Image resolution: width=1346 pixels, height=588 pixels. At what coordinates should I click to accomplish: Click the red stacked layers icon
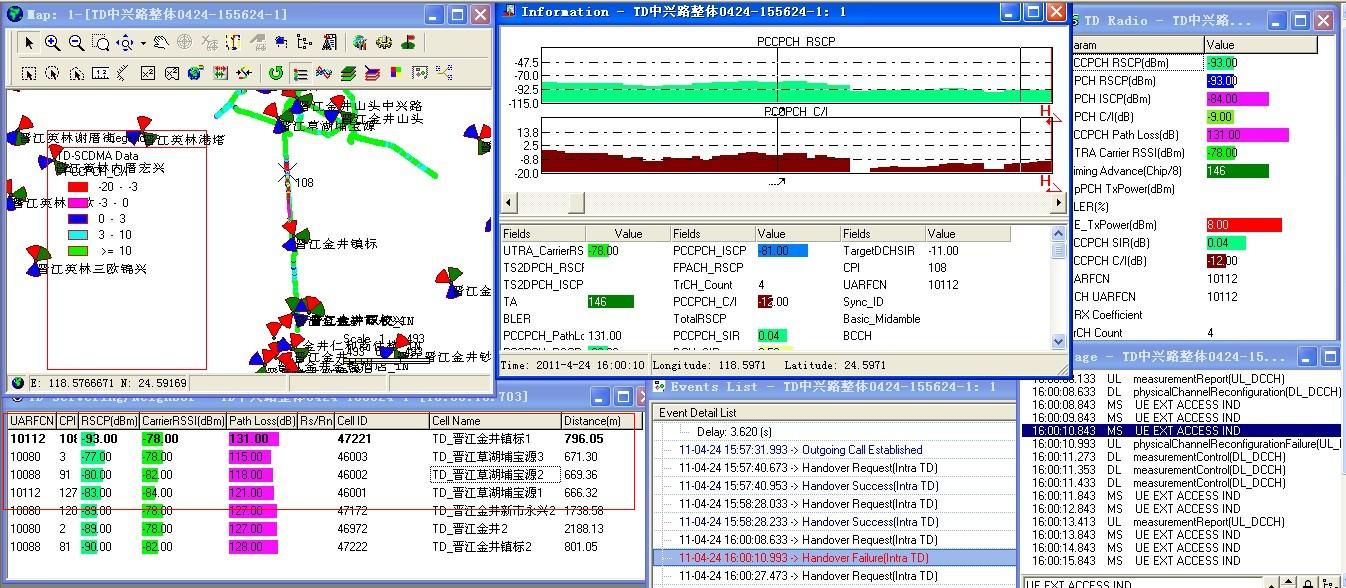[372, 73]
